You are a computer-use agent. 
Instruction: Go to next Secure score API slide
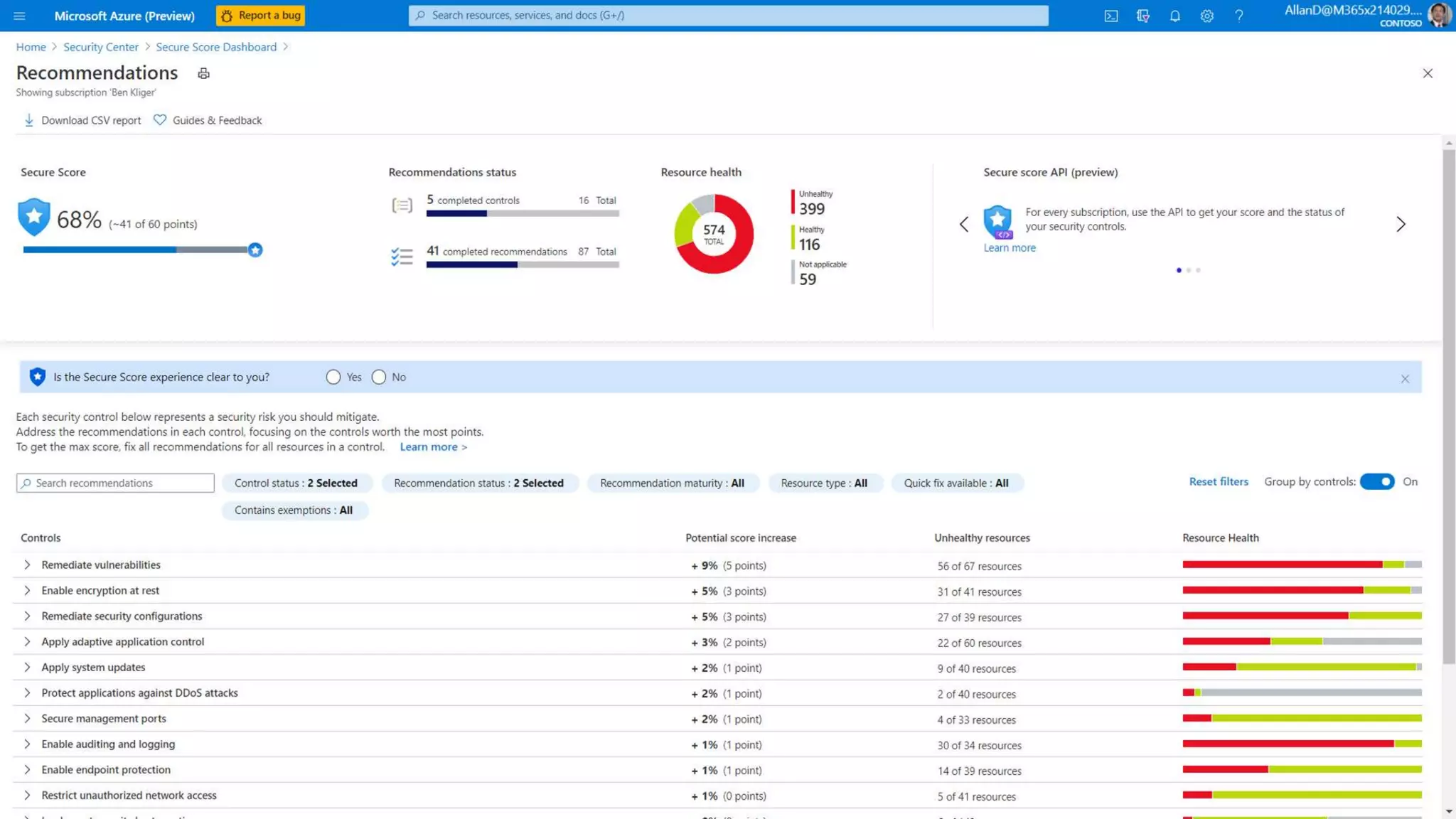click(1400, 224)
